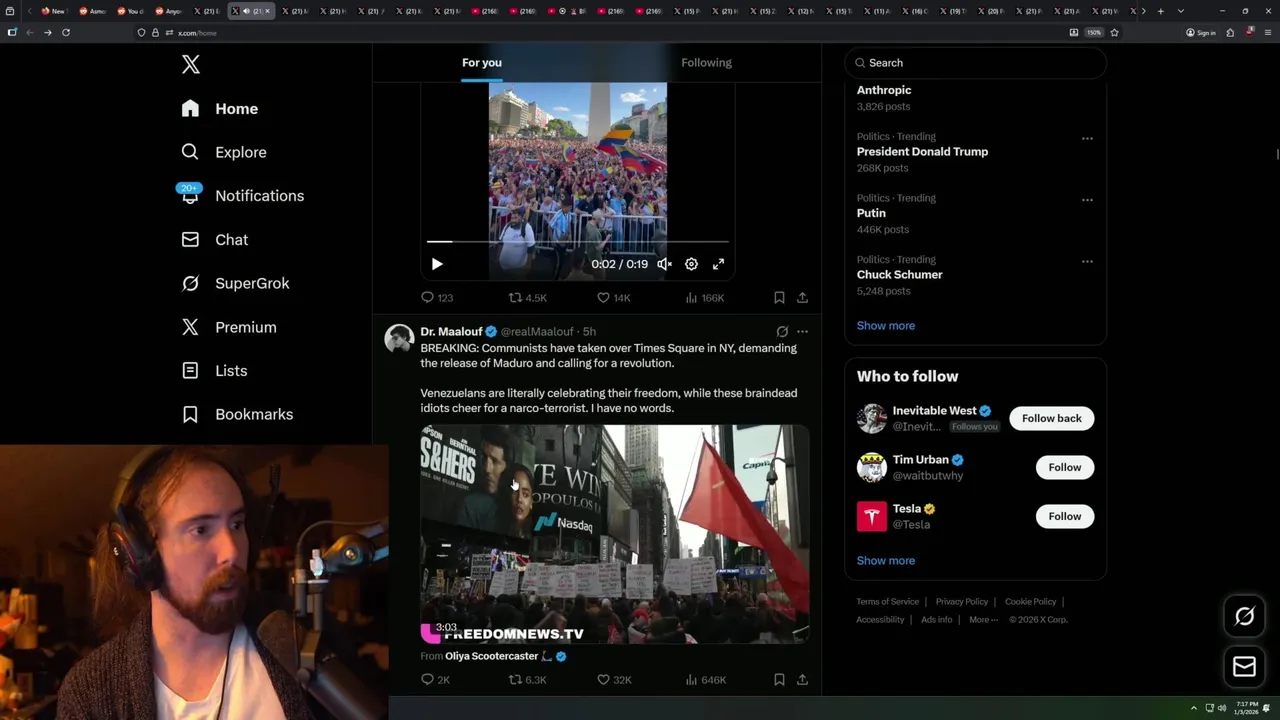Screen dimensions: 1280x720
Task: Show more accounts to follow
Action: click(x=885, y=561)
